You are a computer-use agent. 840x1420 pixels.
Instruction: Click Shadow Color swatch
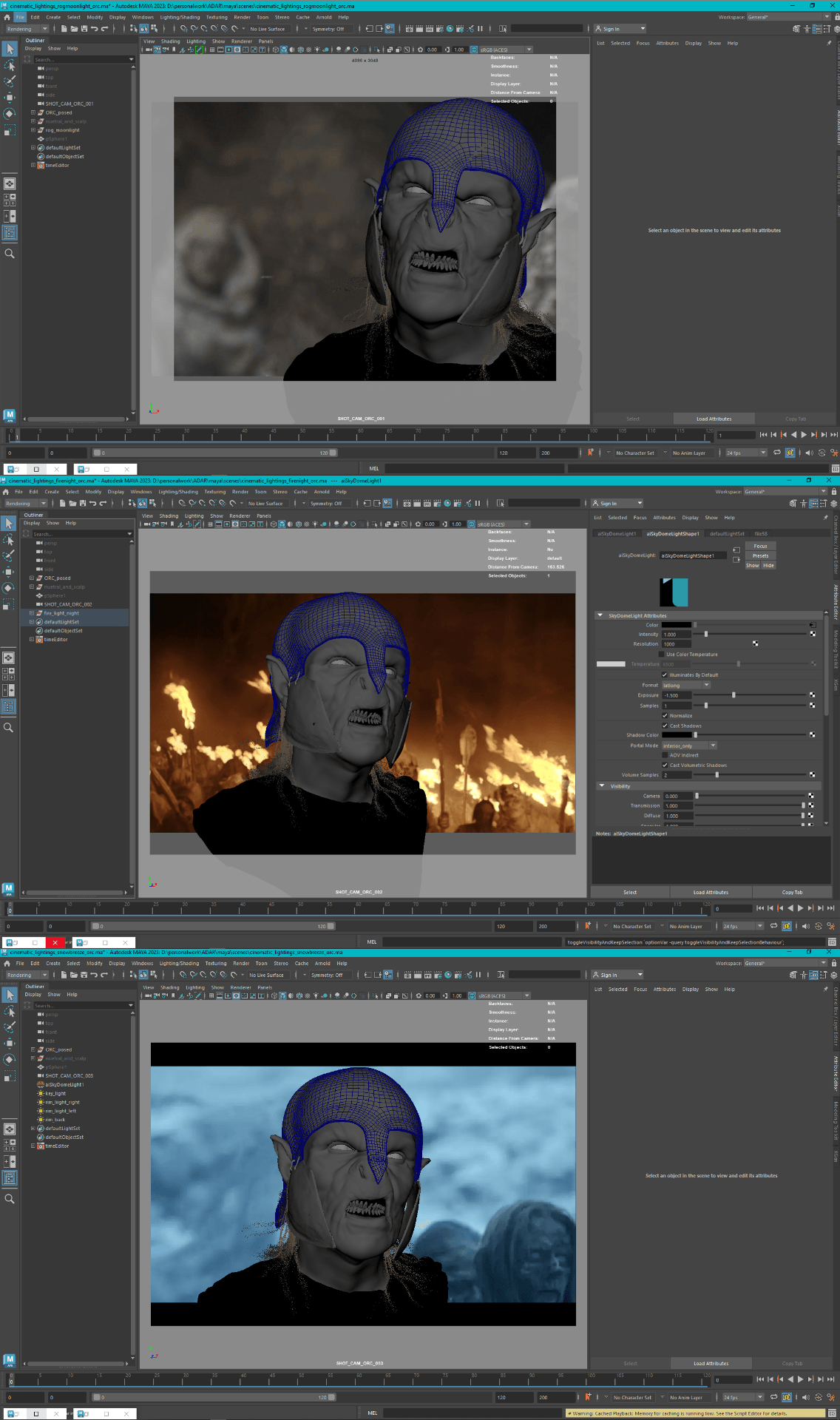tap(677, 735)
